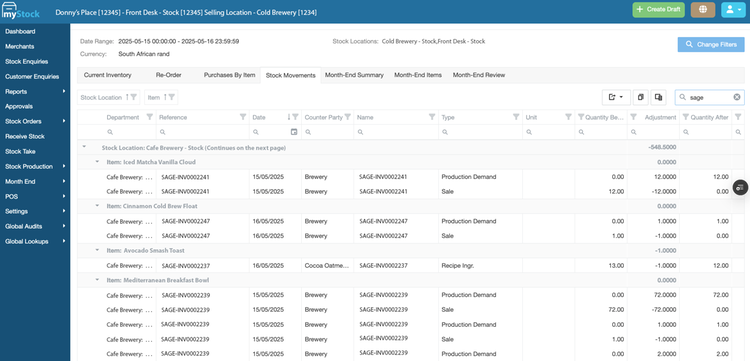This screenshot has height=361, width=750.
Task: Expand the Month End sidebar submenu
Action: (64, 181)
